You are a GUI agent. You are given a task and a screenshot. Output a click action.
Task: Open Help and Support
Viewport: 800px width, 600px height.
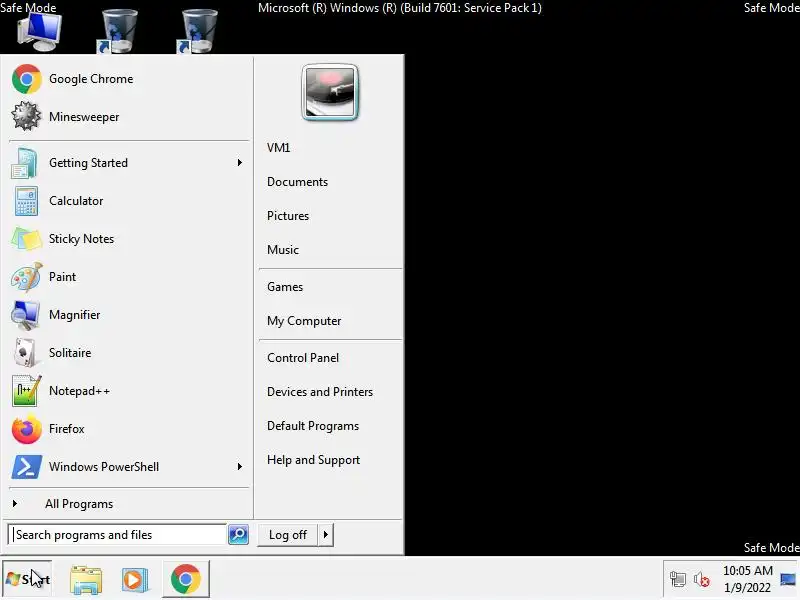(x=313, y=460)
